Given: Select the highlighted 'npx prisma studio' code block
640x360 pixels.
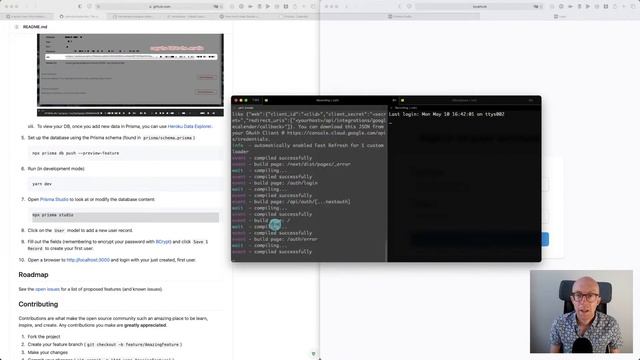Looking at the screenshot, I should click(x=125, y=217).
